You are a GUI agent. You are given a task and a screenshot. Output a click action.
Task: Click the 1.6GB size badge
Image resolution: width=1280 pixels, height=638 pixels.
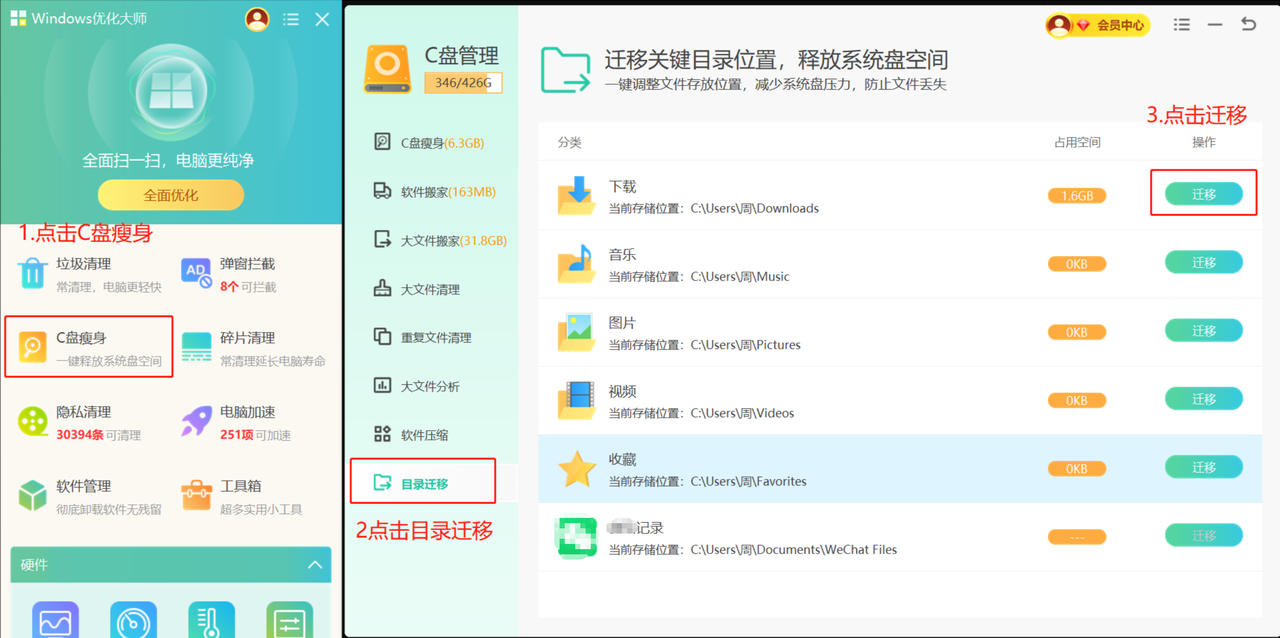(x=1077, y=195)
